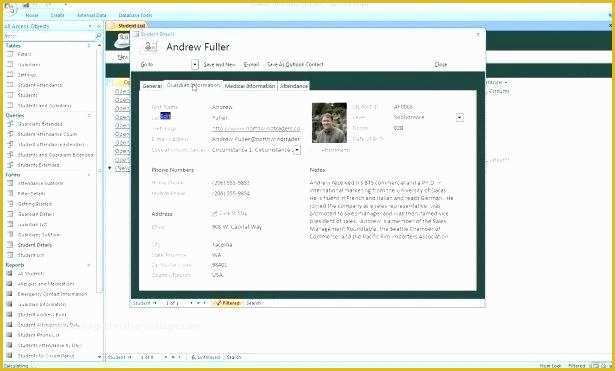Open the Students and Guardians Extended query icon
The width and height of the screenshot is (615, 371).
(x=11, y=155)
